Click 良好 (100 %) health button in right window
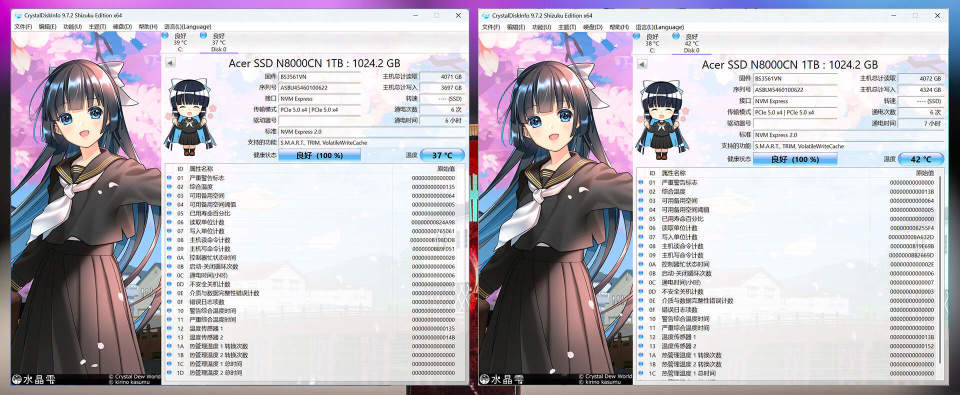The width and height of the screenshot is (960, 395). [x=794, y=159]
